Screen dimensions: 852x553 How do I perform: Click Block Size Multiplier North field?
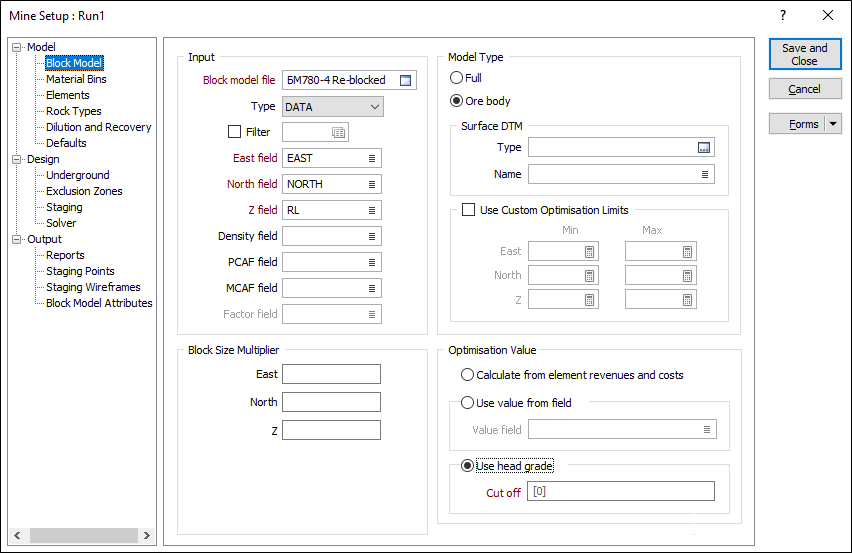(331, 402)
